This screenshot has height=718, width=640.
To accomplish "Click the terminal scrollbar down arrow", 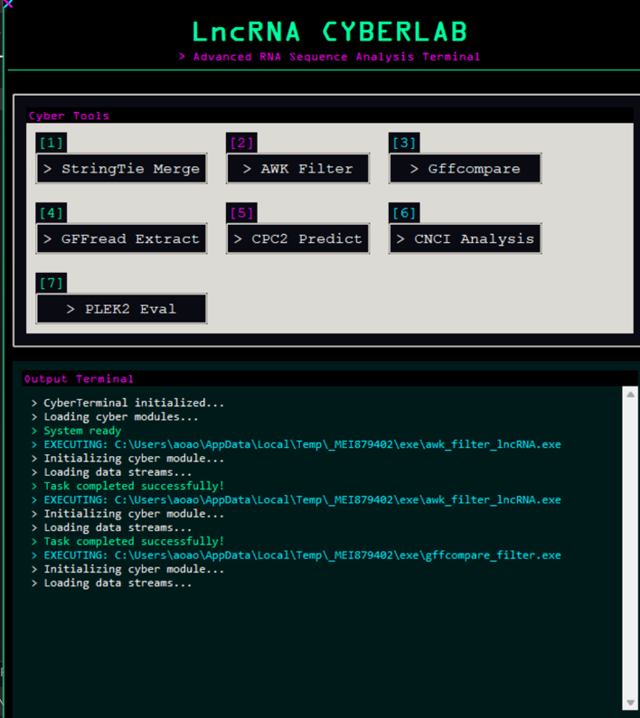I will (630, 702).
